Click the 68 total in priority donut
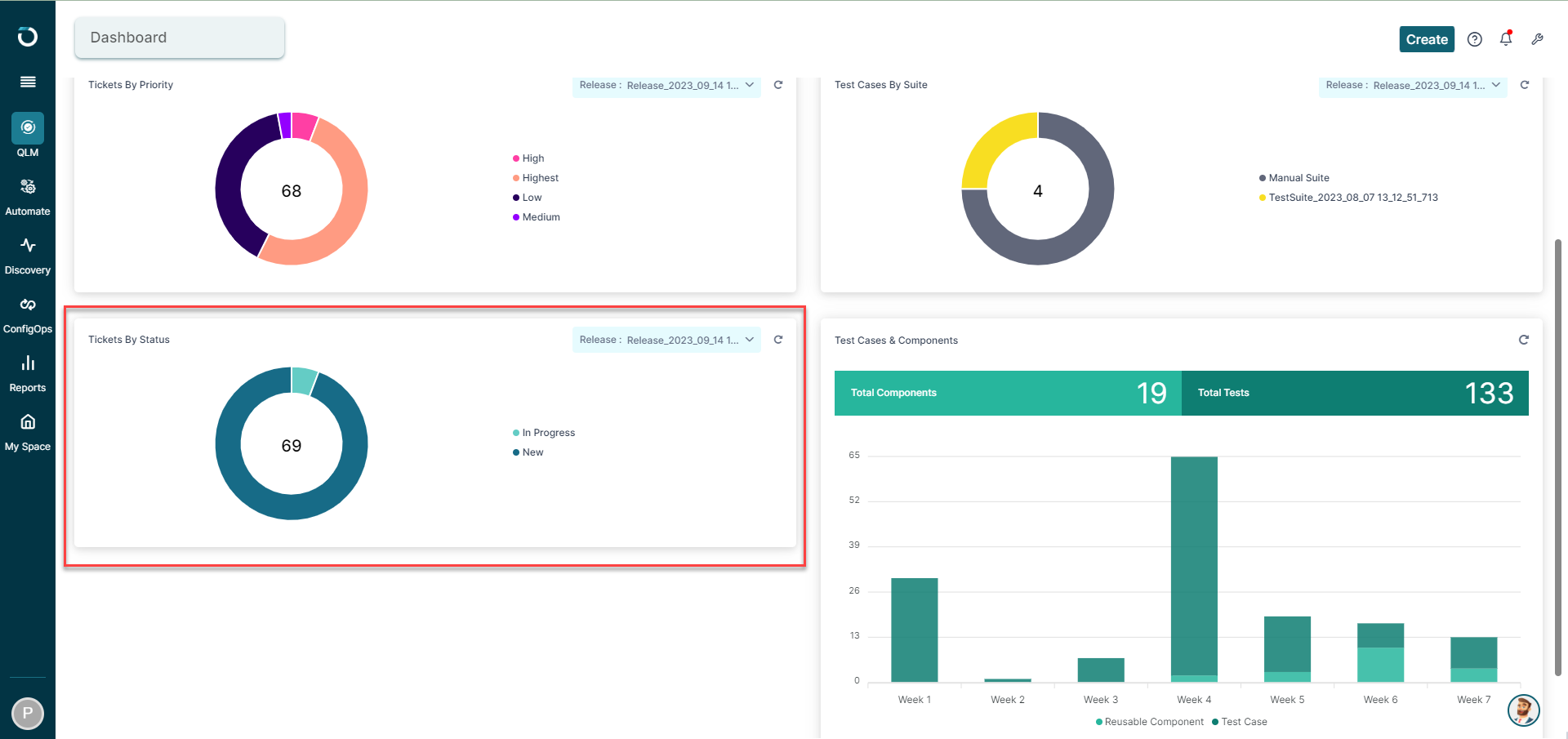Screen dimensions: 1568x739 coord(292,191)
